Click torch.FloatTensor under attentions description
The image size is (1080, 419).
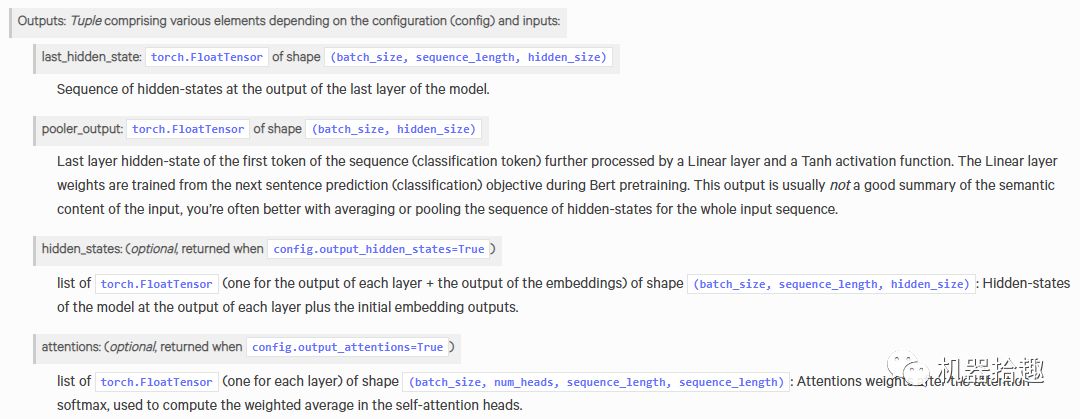[157, 381]
